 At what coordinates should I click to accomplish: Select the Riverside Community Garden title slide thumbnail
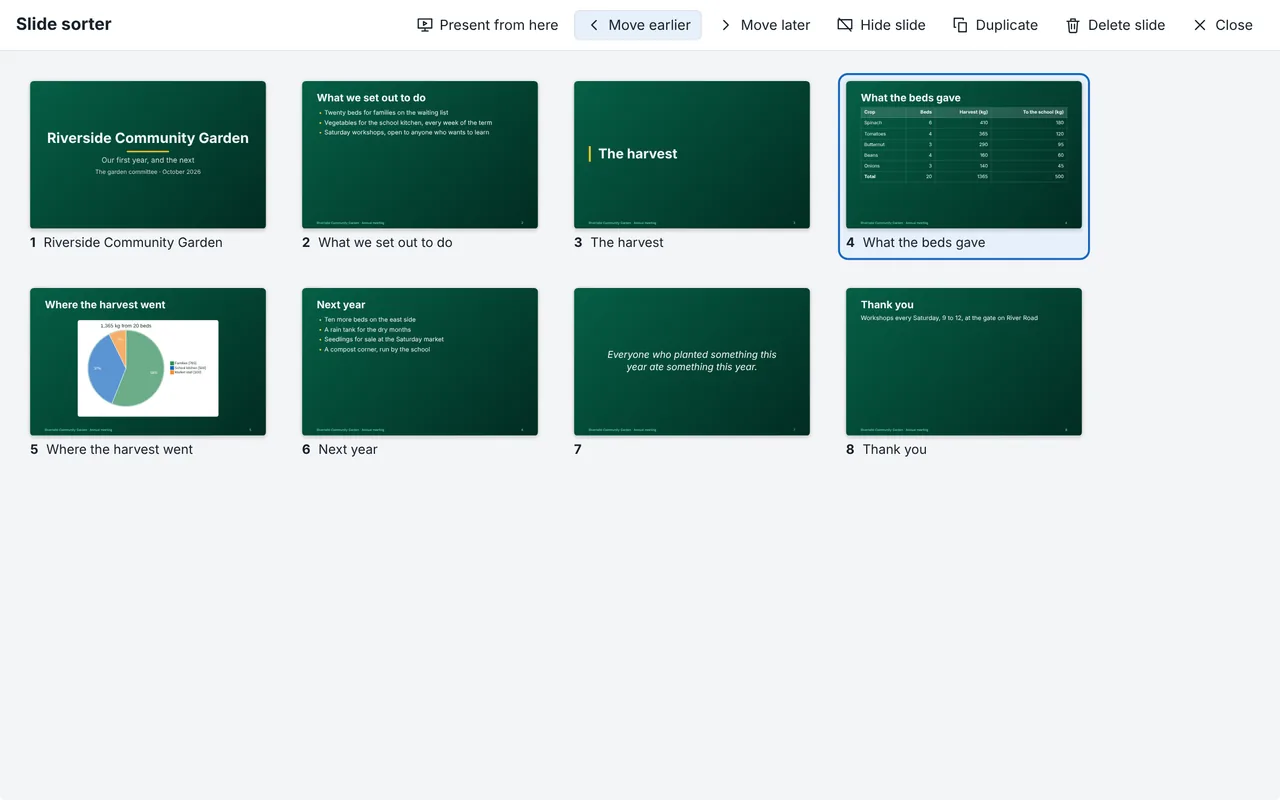[148, 155]
